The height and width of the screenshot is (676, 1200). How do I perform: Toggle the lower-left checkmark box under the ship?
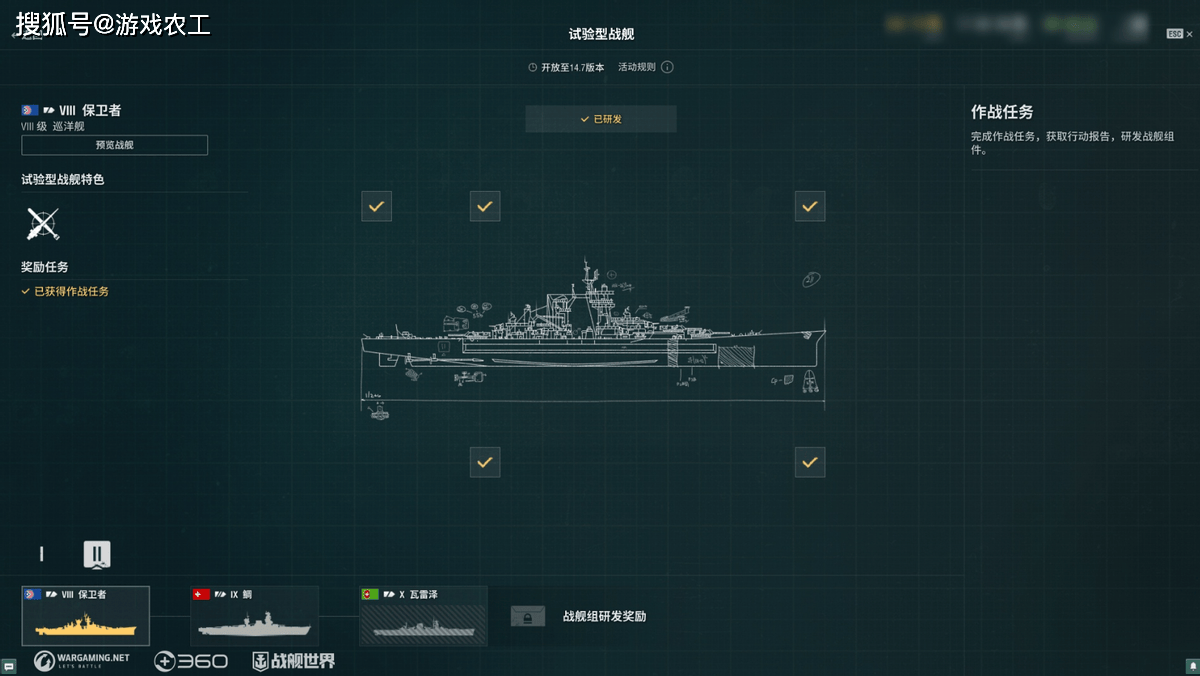click(x=485, y=462)
